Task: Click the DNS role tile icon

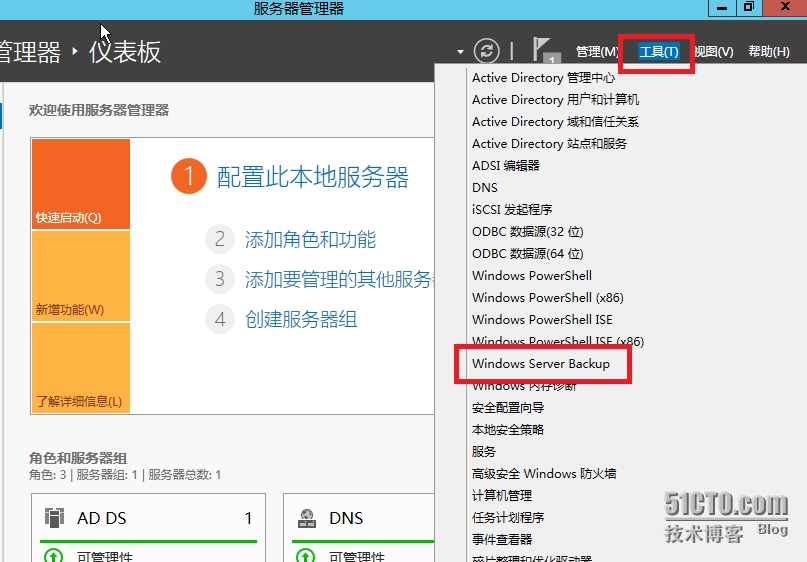Action: point(307,518)
